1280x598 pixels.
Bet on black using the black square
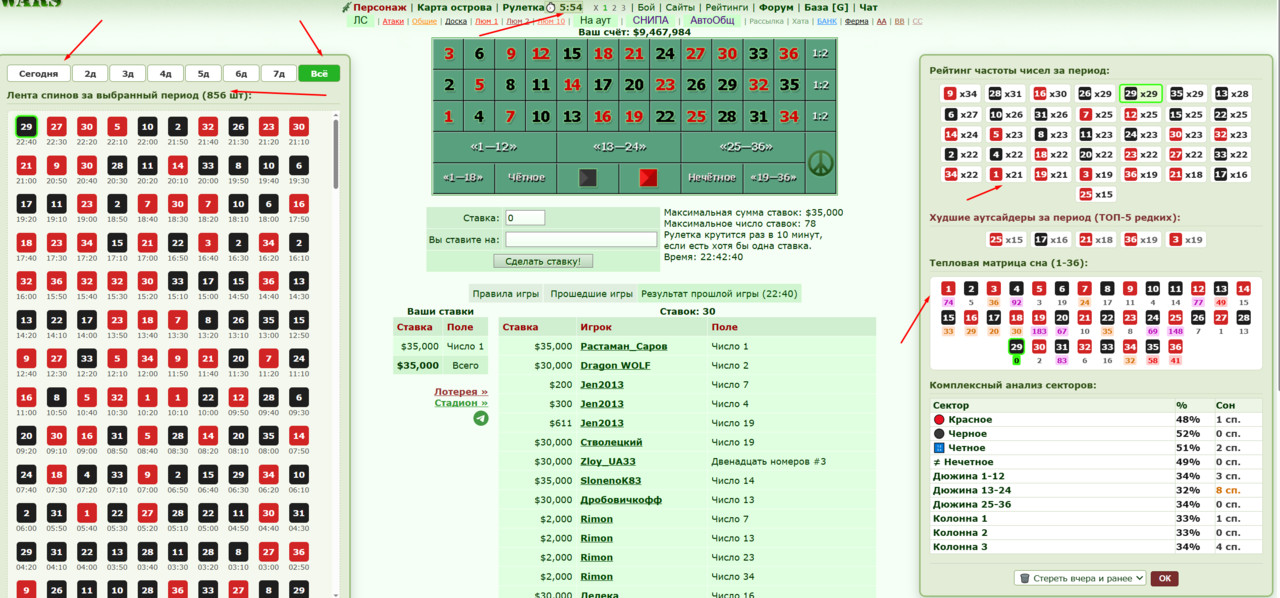pyautogui.click(x=588, y=177)
